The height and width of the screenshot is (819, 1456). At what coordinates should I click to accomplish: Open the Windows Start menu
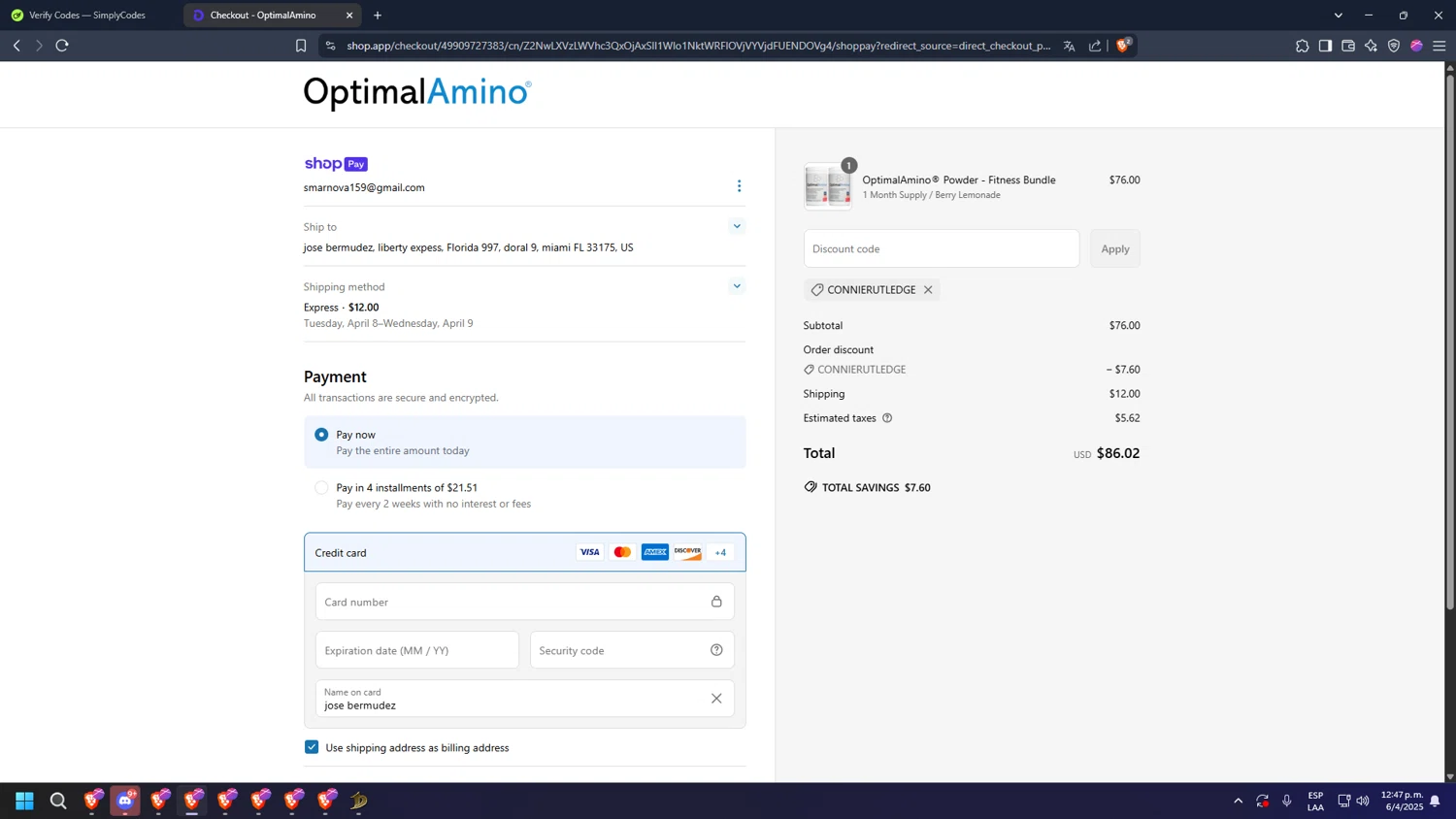click(25, 801)
